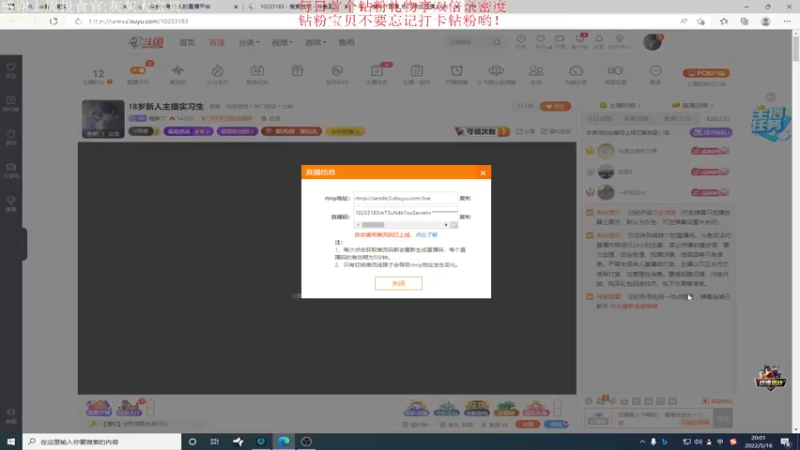Open the streamer avatar thumbnail
The image size is (800, 450).
pos(103,118)
